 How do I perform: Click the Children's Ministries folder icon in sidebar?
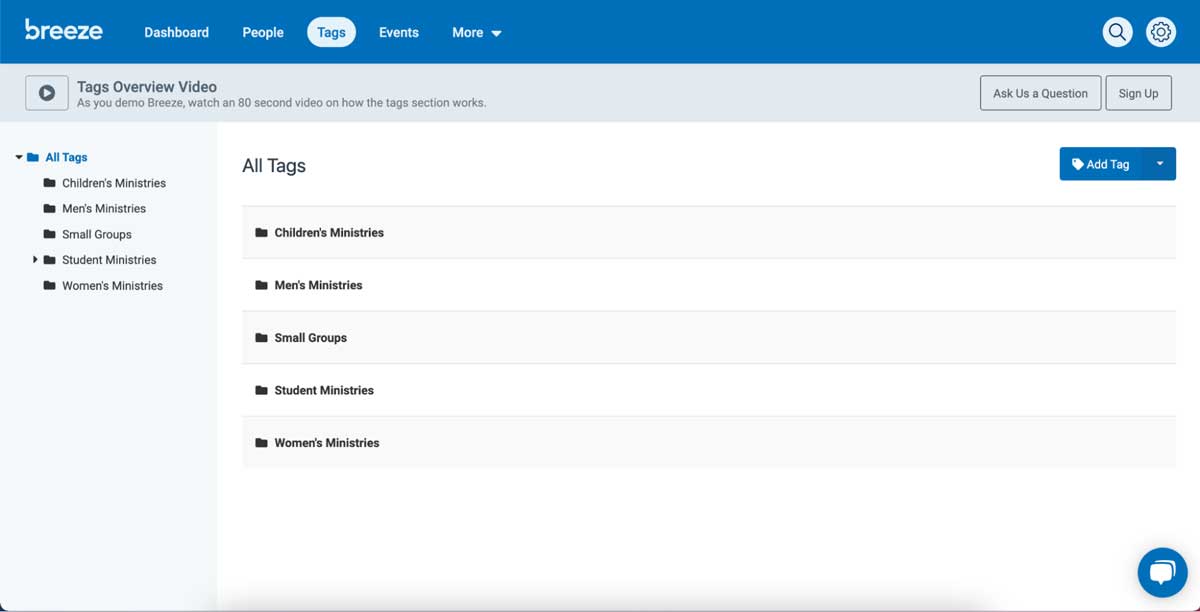pos(48,182)
